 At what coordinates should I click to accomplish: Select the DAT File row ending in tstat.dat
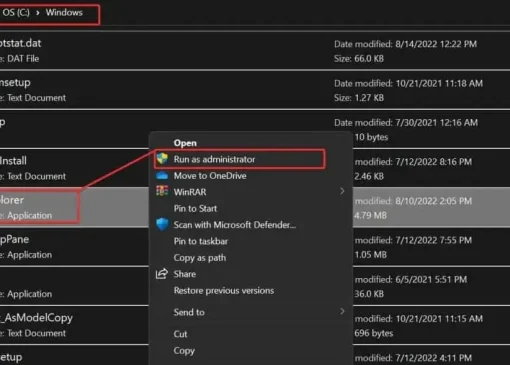point(255,51)
